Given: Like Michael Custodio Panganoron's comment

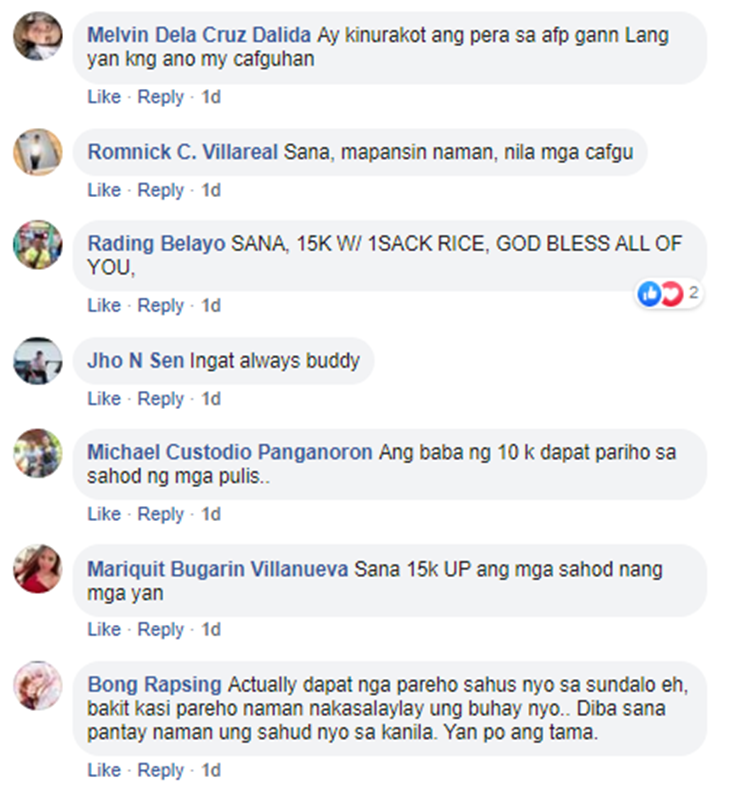Looking at the screenshot, I should (x=104, y=514).
